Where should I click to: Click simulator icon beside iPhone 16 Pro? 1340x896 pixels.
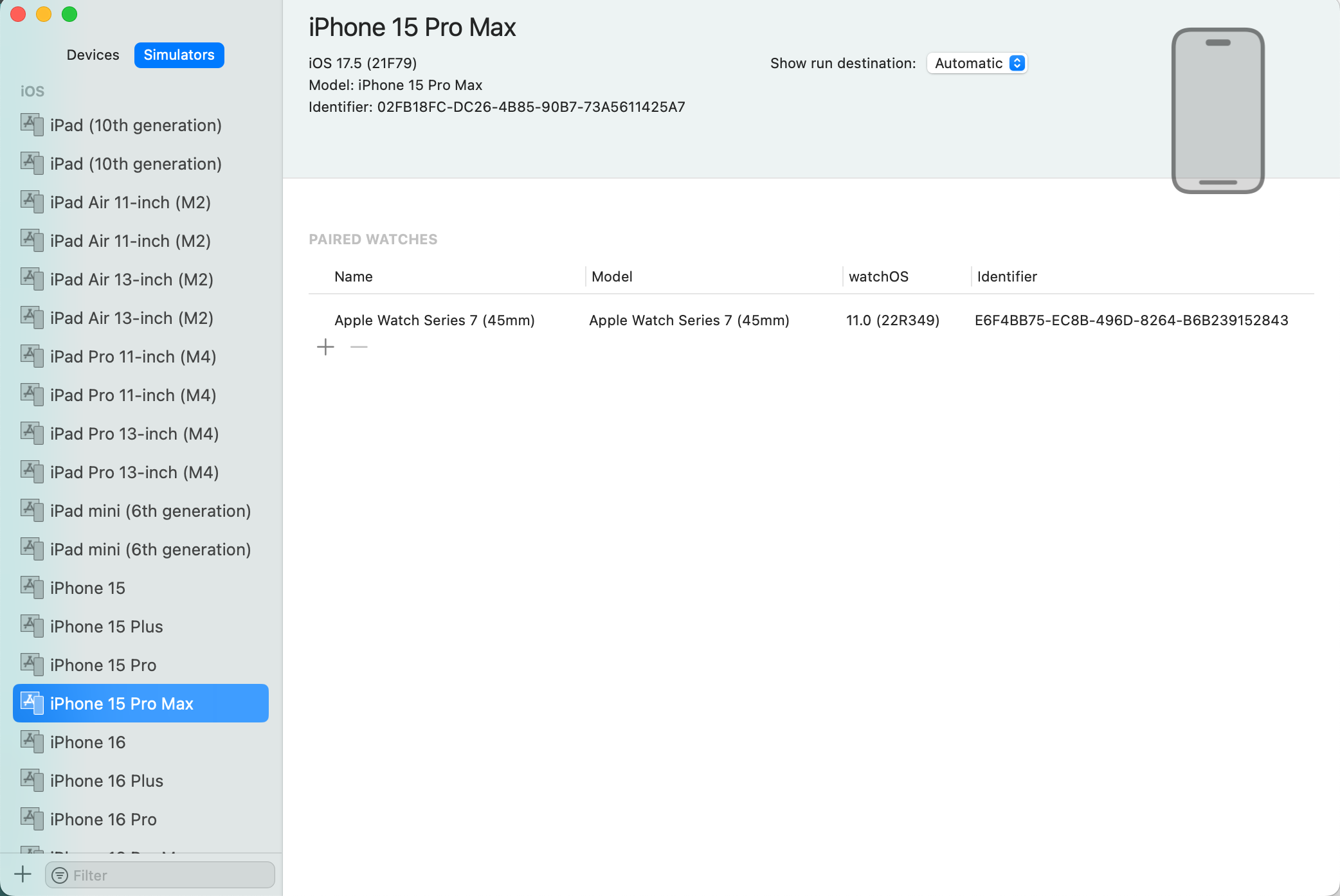pyautogui.click(x=32, y=819)
